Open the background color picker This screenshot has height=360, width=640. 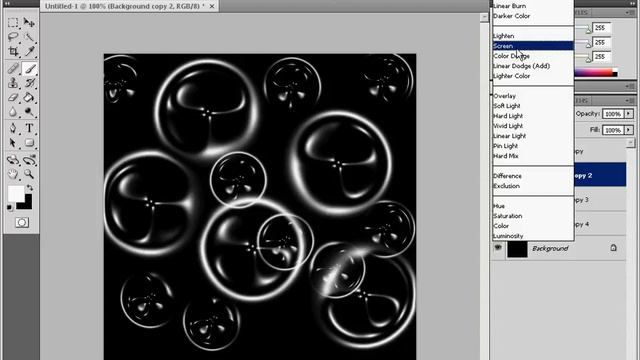(x=27, y=204)
